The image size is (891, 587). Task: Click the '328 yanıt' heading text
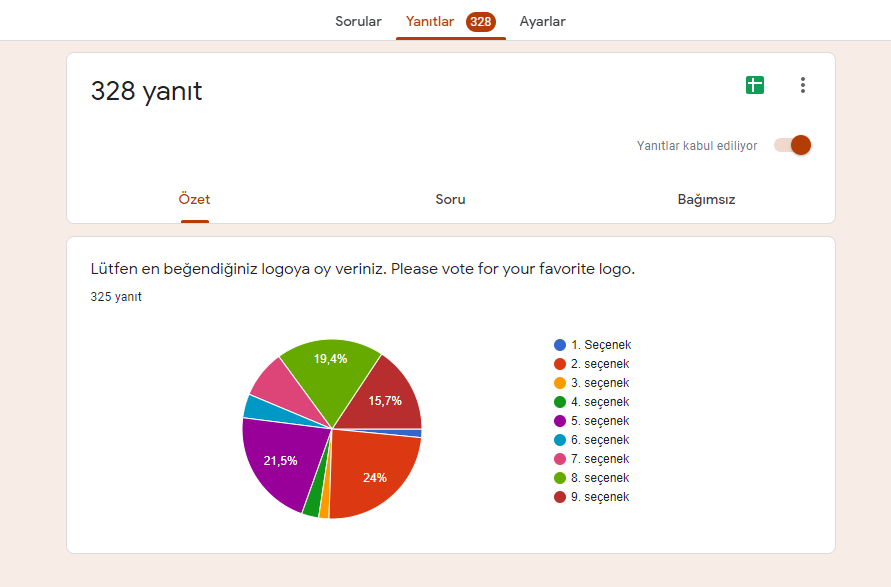click(147, 91)
